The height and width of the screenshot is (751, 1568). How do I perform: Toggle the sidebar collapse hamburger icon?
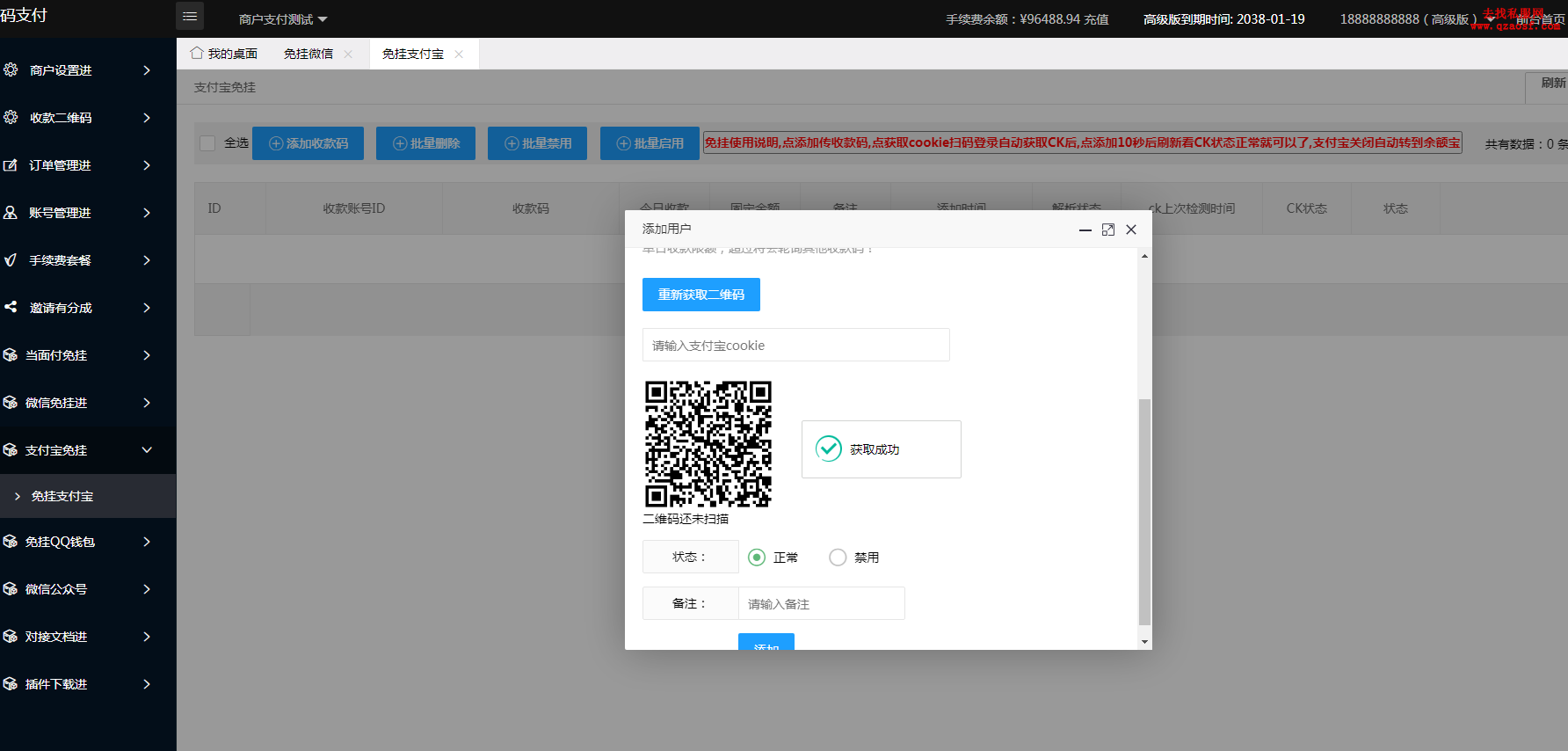pyautogui.click(x=190, y=16)
